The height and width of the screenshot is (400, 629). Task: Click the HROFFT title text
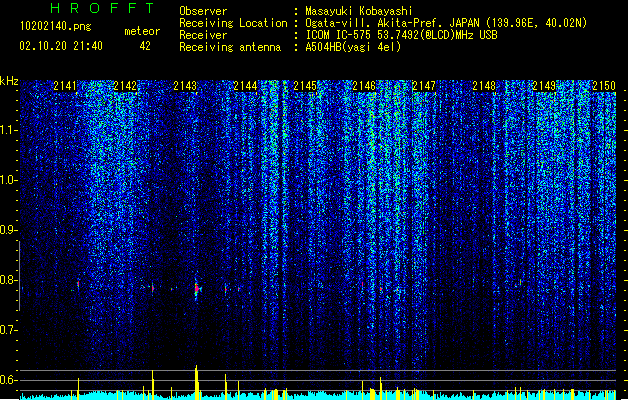click(x=102, y=8)
